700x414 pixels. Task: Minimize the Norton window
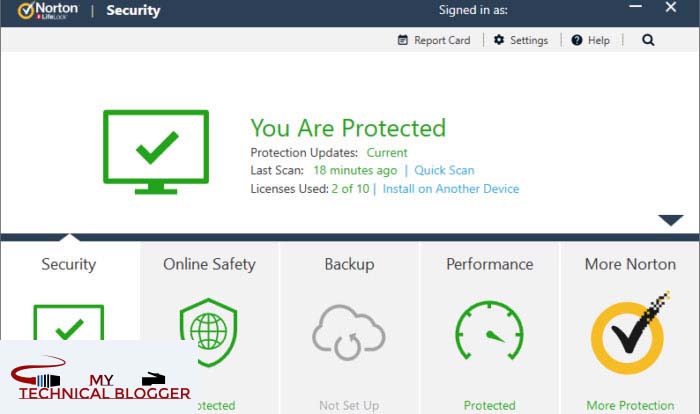point(636,7)
